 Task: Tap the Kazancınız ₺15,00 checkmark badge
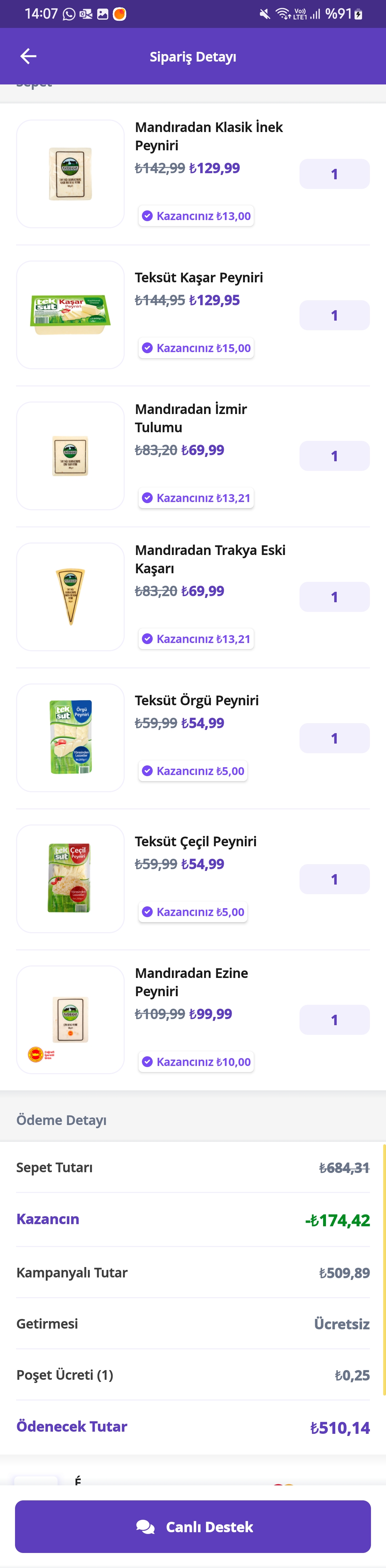coord(196,348)
